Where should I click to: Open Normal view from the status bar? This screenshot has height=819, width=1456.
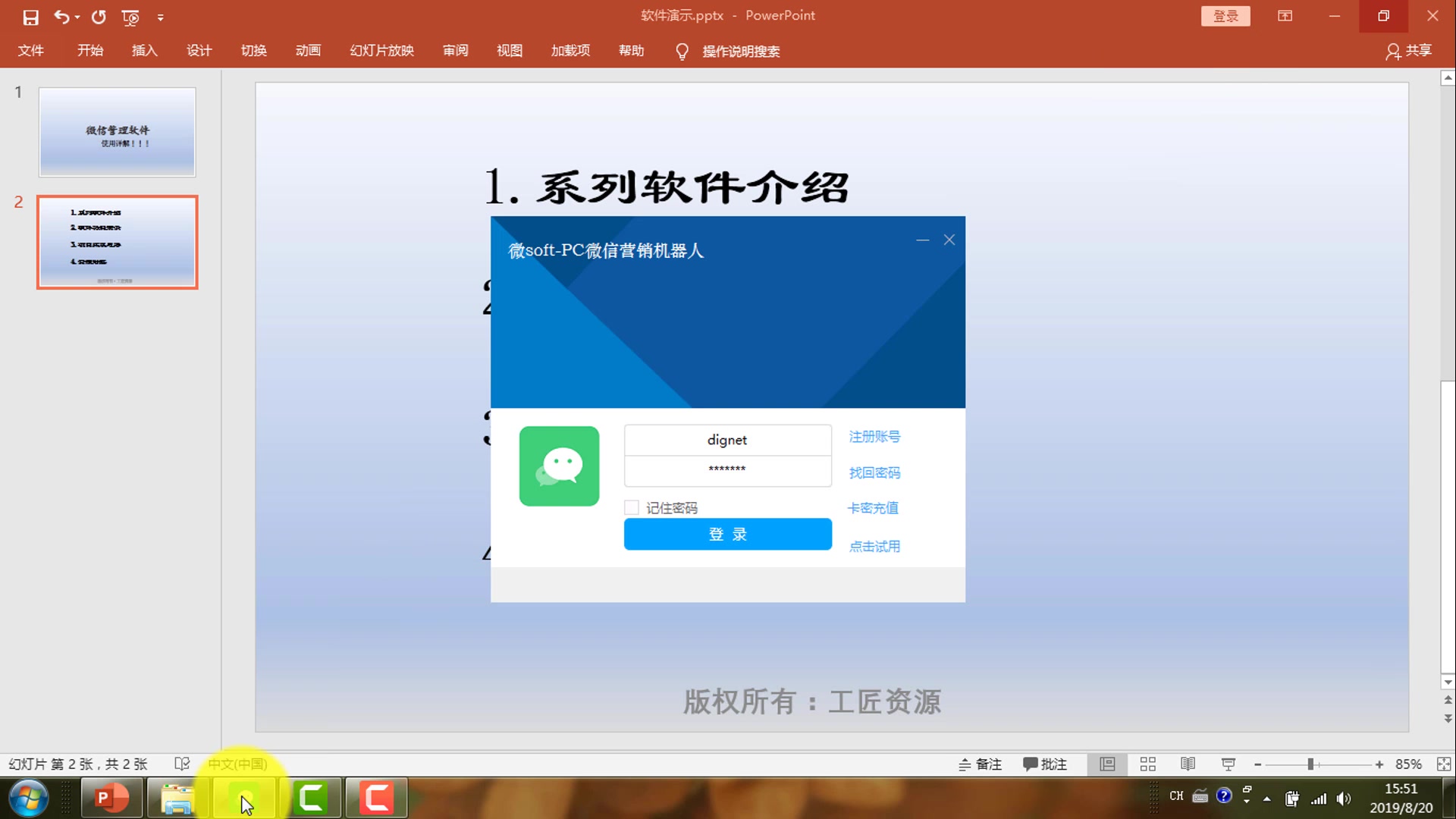tap(1107, 764)
